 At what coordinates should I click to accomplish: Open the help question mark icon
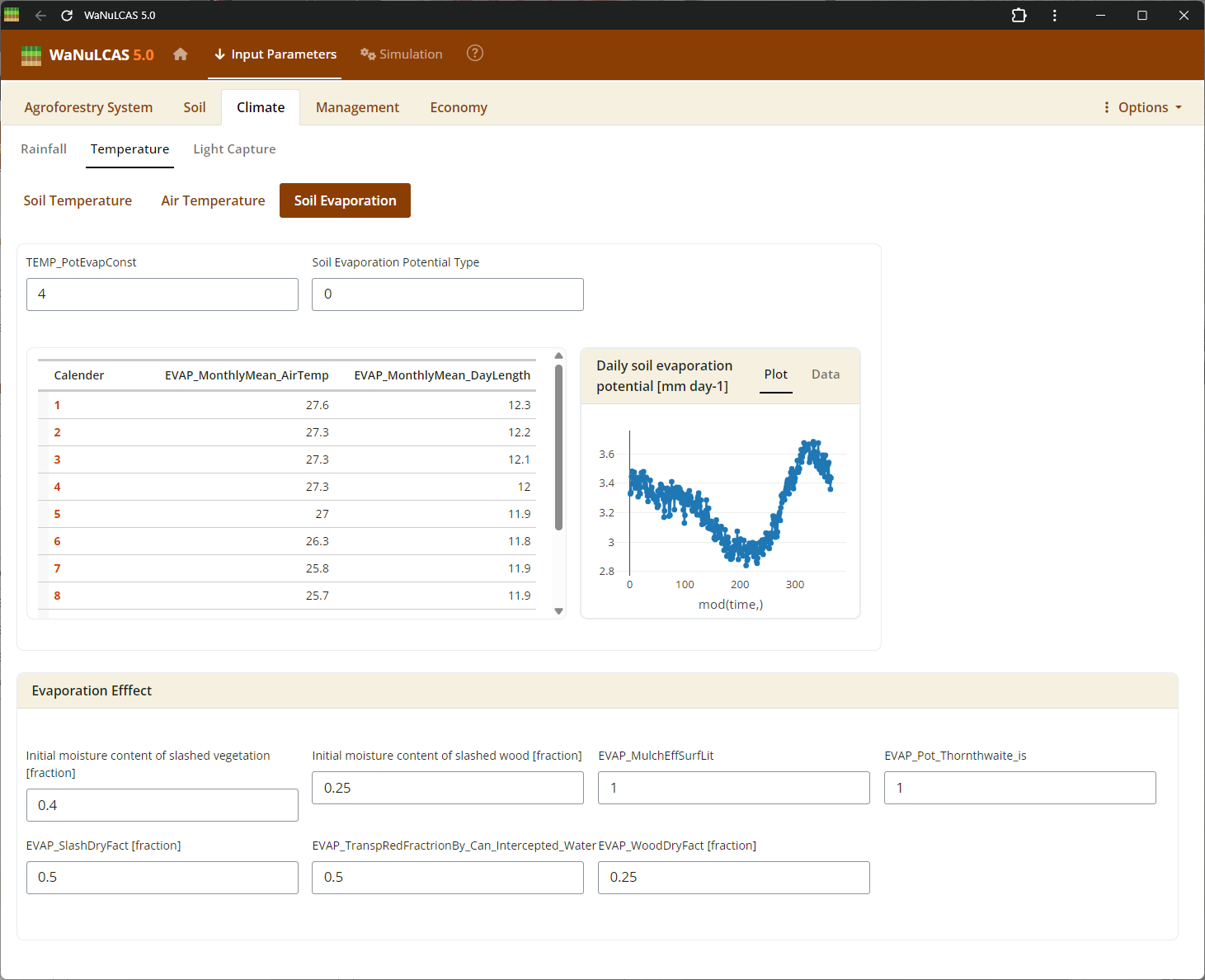point(475,54)
